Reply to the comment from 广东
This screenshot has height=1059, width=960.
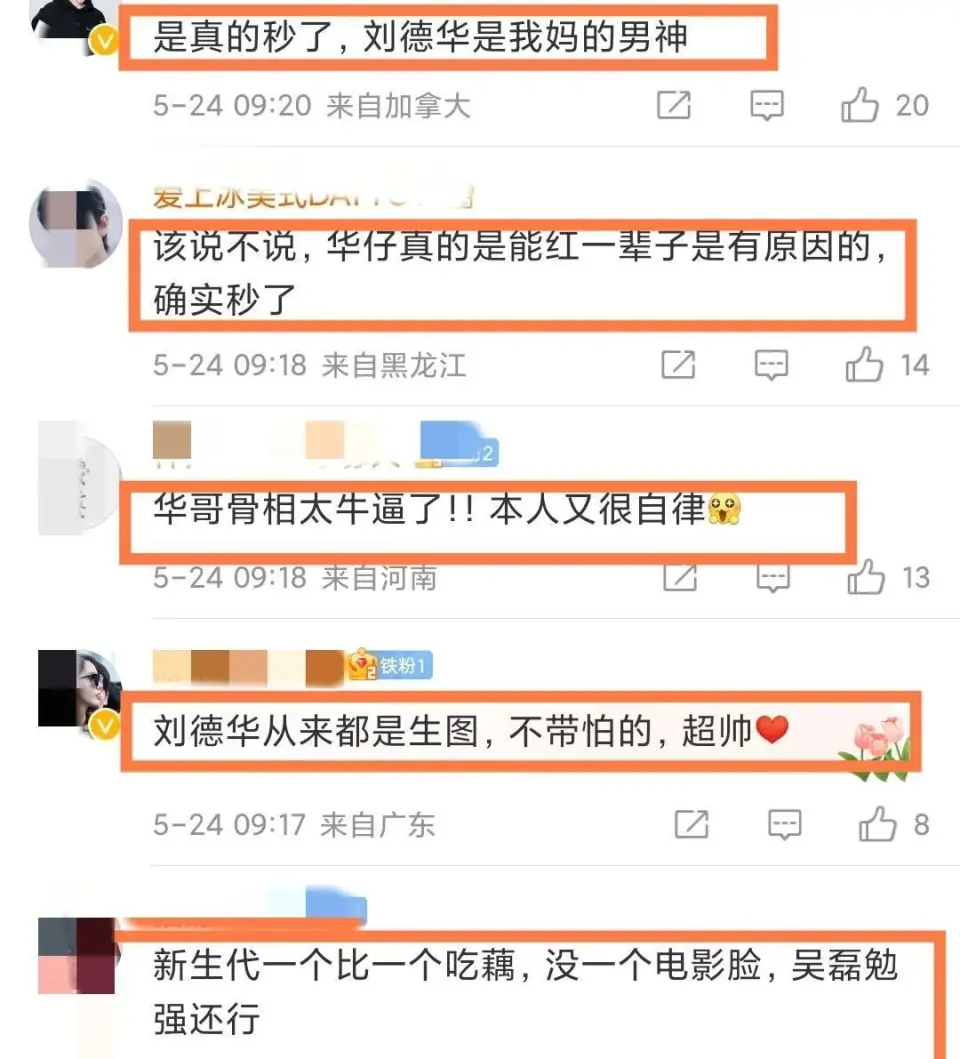pyautogui.click(x=784, y=825)
